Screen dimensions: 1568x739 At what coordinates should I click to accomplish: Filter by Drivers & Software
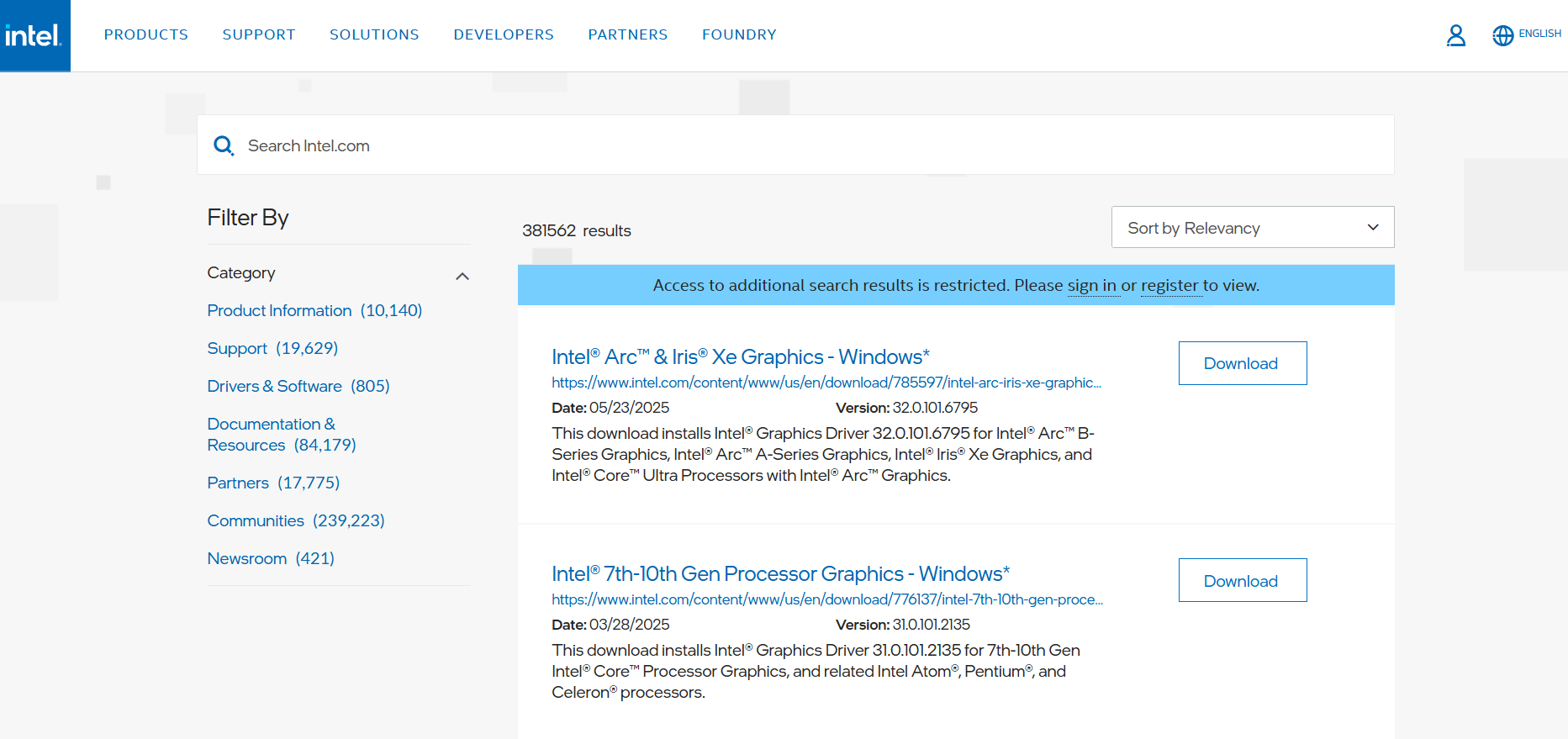pos(298,386)
